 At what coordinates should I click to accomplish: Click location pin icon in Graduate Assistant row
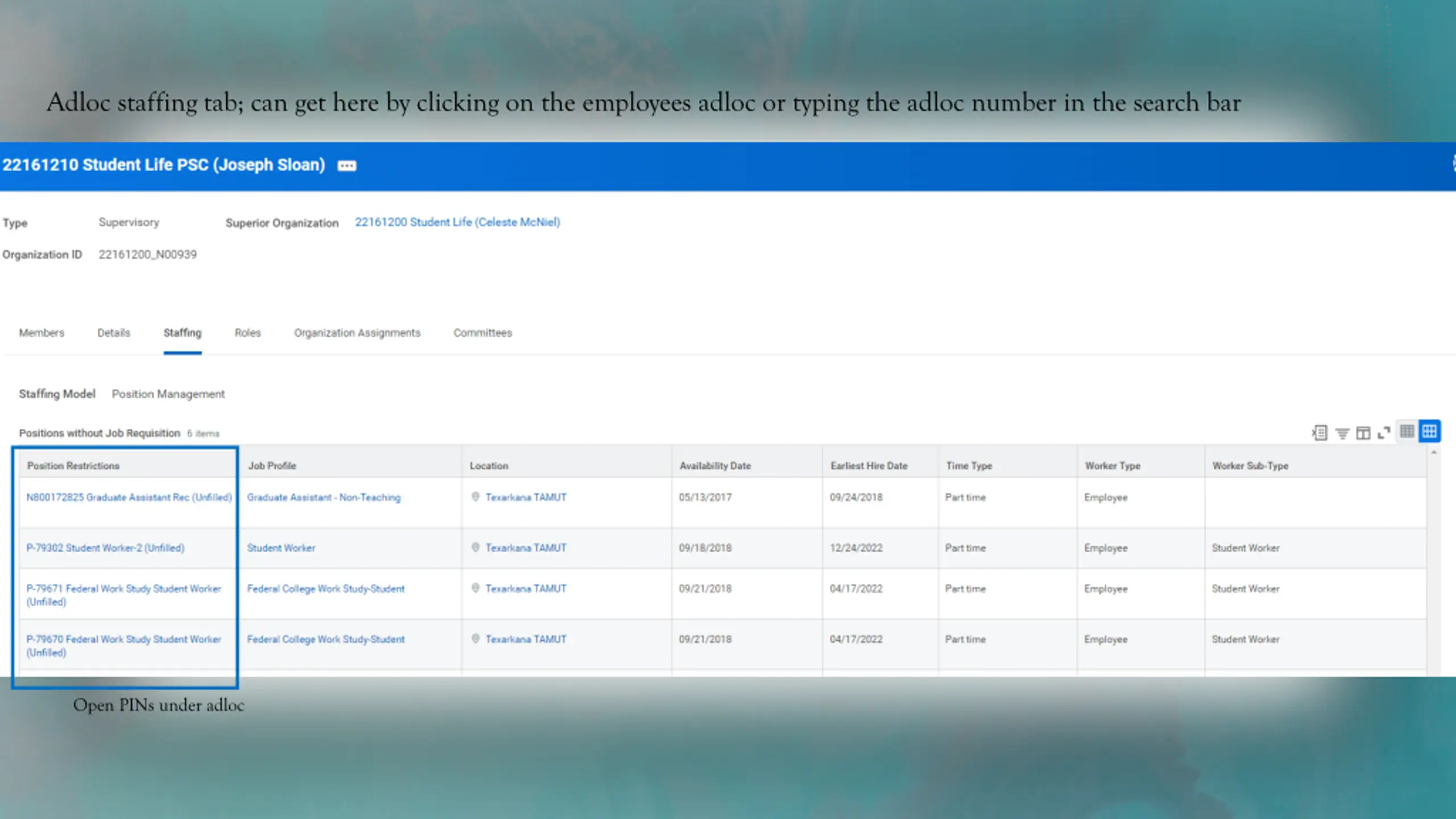pyautogui.click(x=475, y=497)
